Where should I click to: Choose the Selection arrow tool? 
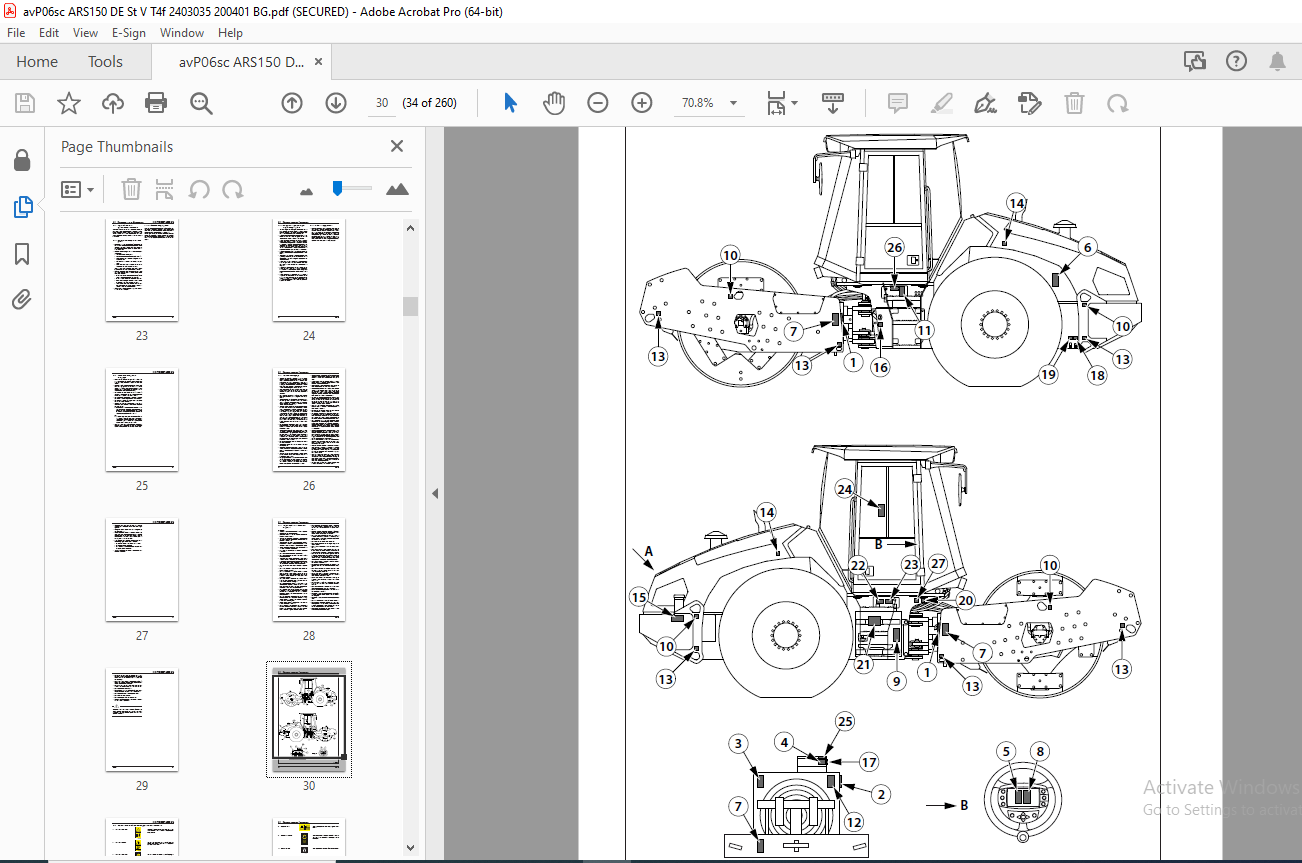click(510, 103)
